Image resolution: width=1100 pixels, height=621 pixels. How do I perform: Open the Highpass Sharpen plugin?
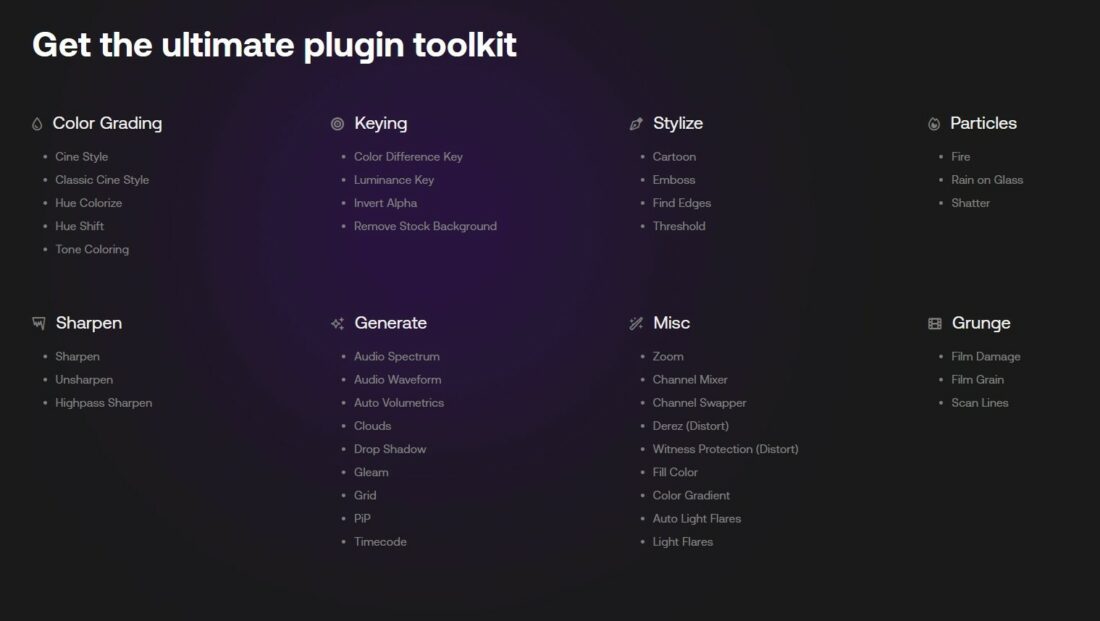(104, 403)
